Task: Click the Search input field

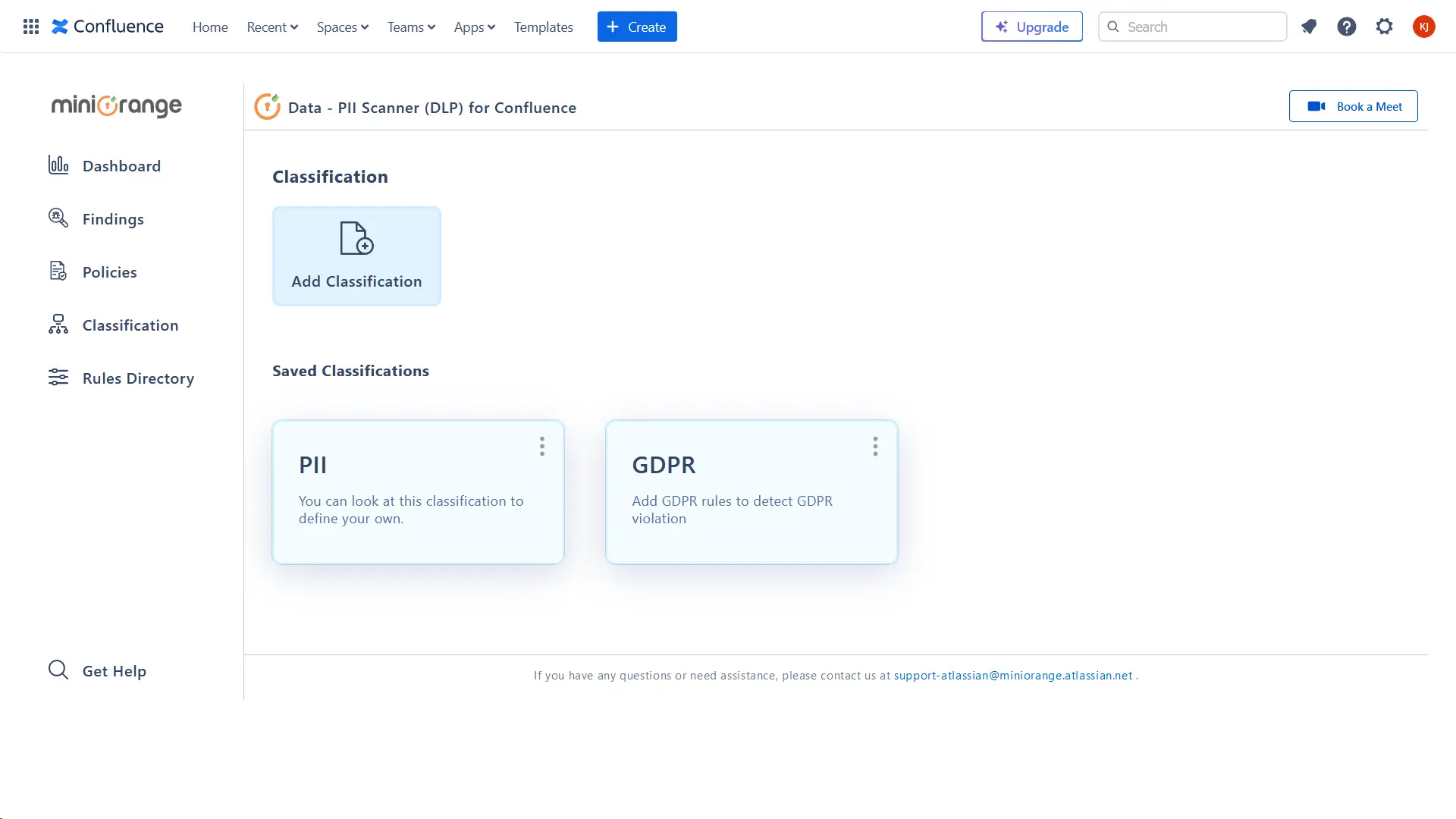Action: coord(1202,27)
